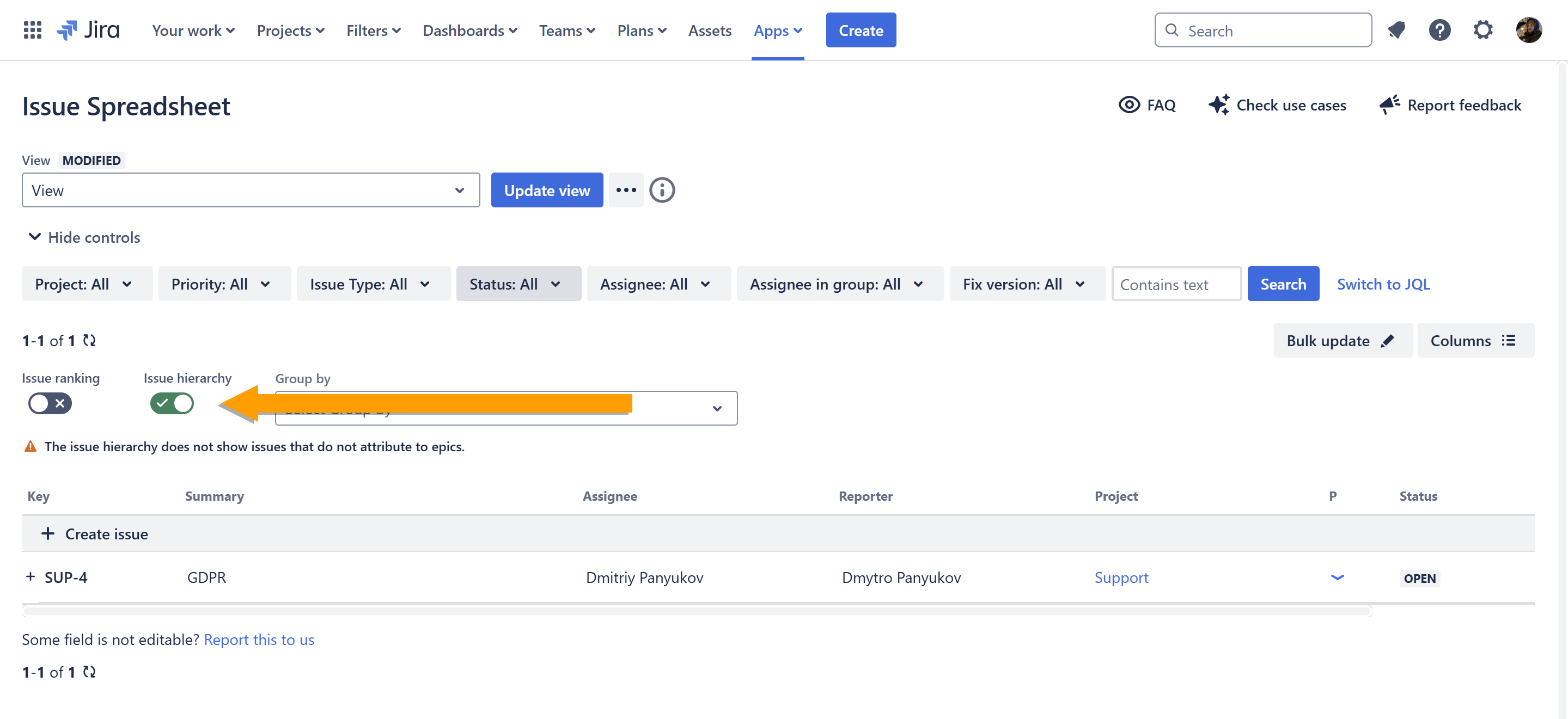Enable the Issue ranking toggle
1568x719 pixels.
(50, 403)
